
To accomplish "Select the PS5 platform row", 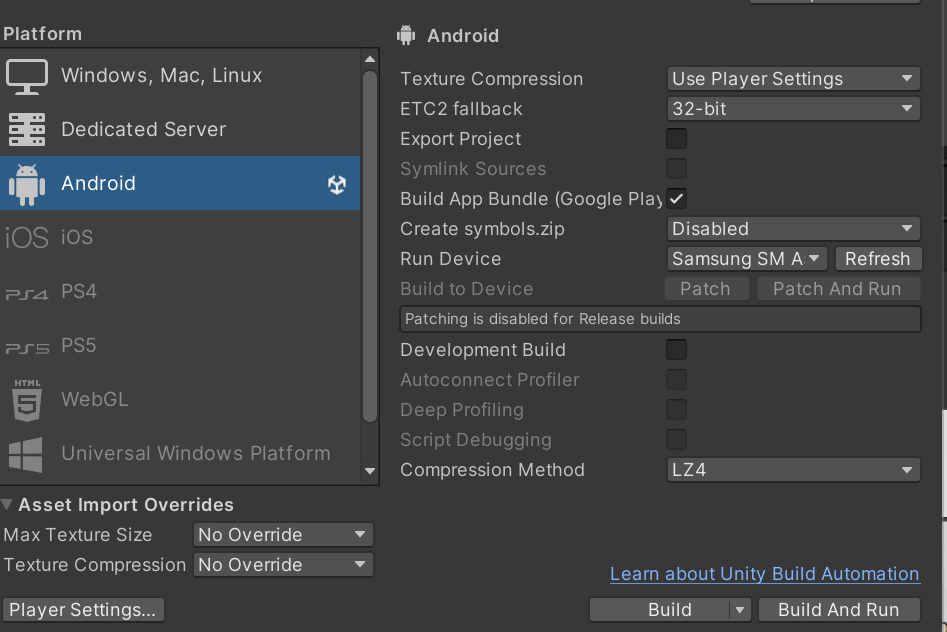I will pyautogui.click(x=180, y=345).
